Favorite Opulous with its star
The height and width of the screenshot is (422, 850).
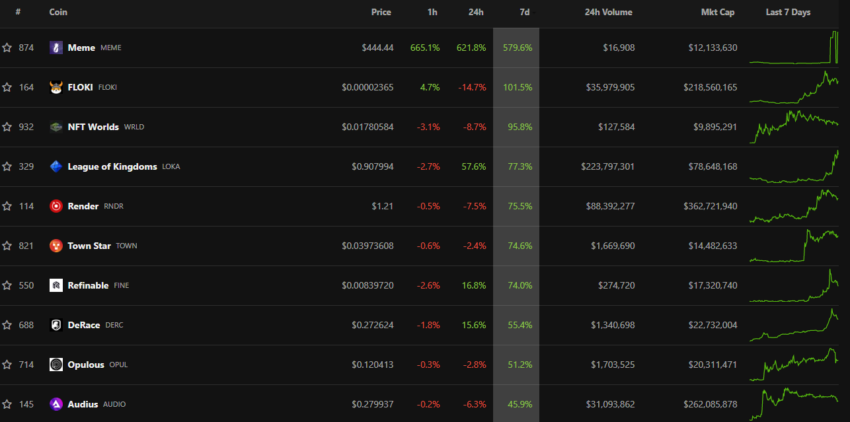(7, 365)
